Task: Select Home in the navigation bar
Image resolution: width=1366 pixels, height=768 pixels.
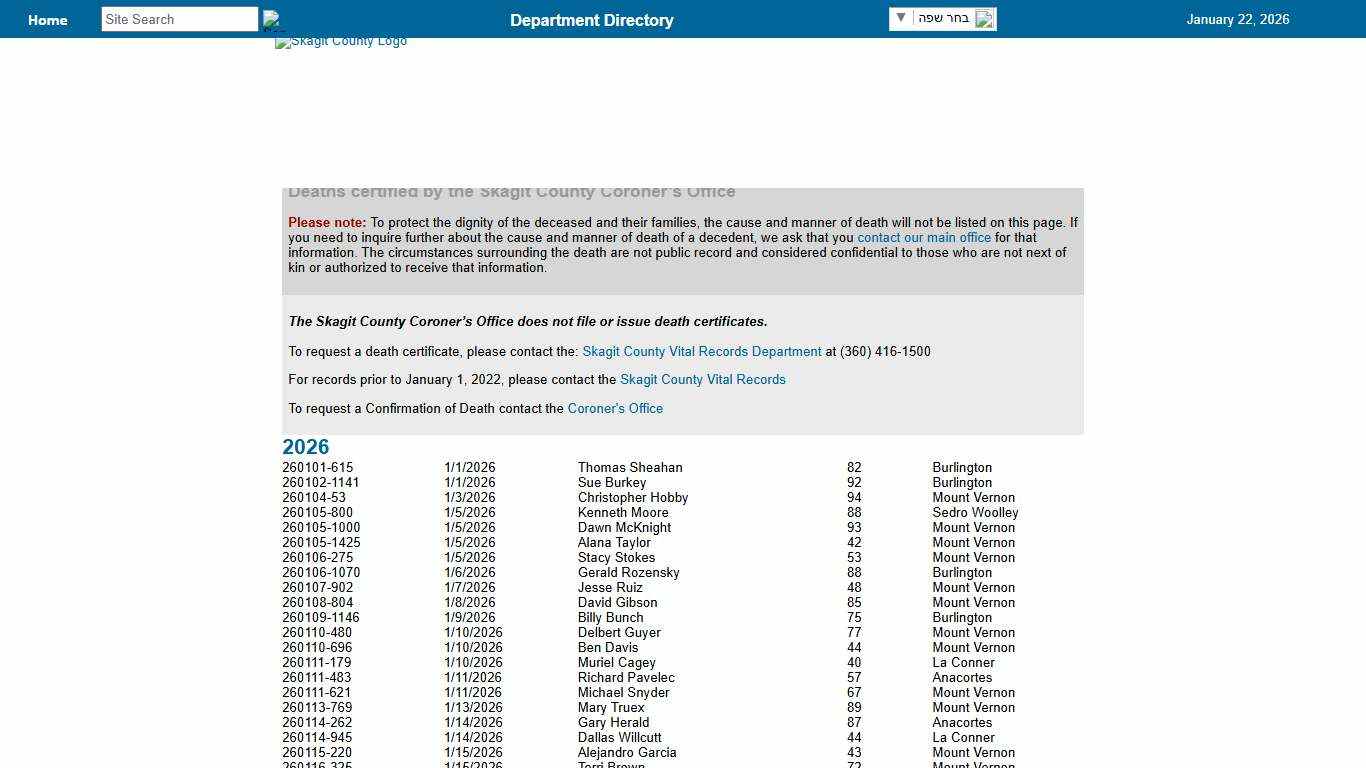Action: 47,19
